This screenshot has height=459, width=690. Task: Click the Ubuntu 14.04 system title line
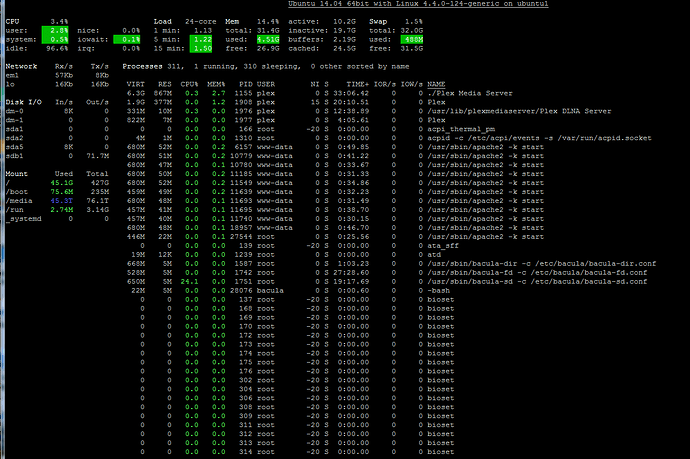[x=418, y=4]
